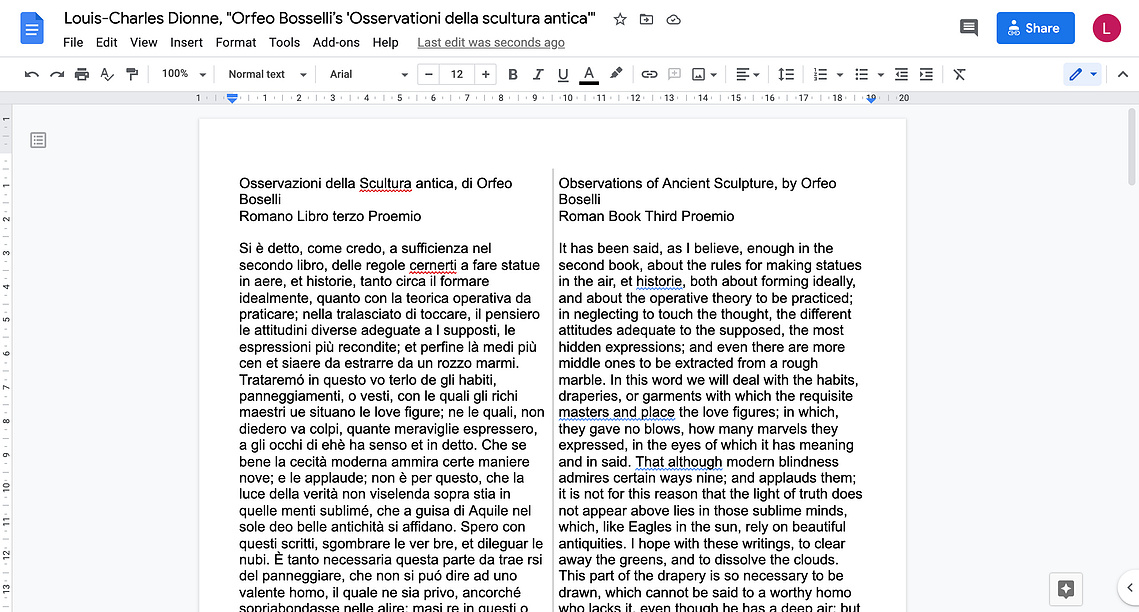
Task: Open the Normal text style dropdown
Action: pyautogui.click(x=267, y=74)
